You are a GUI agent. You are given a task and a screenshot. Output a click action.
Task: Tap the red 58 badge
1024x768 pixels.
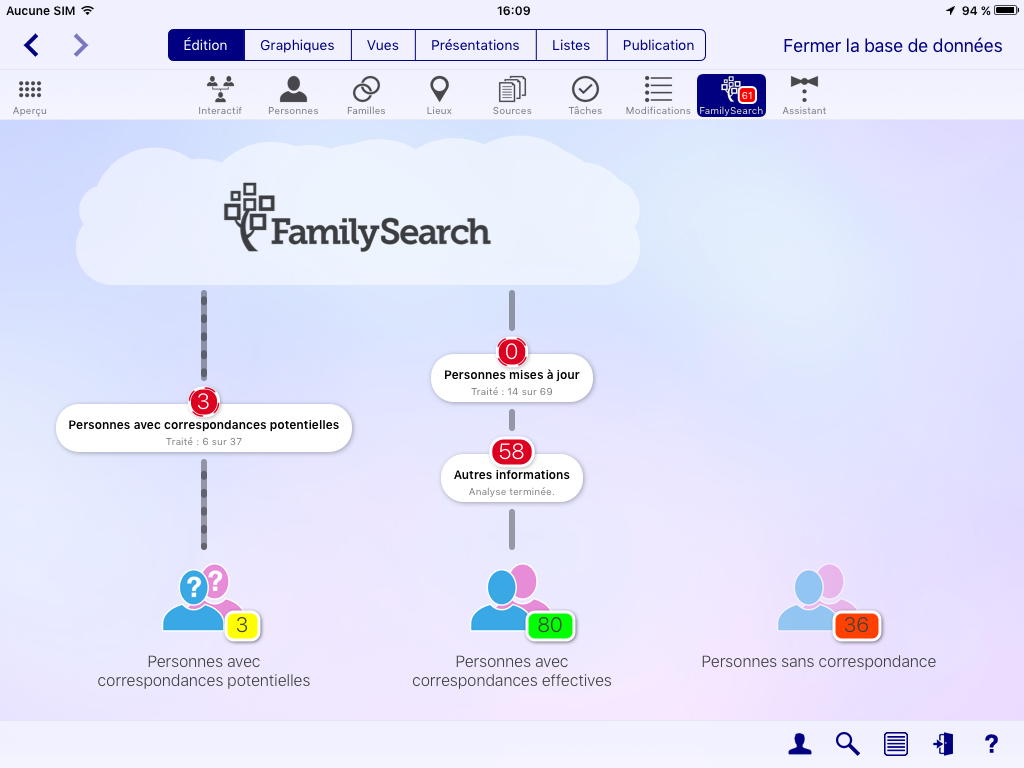pyautogui.click(x=512, y=451)
